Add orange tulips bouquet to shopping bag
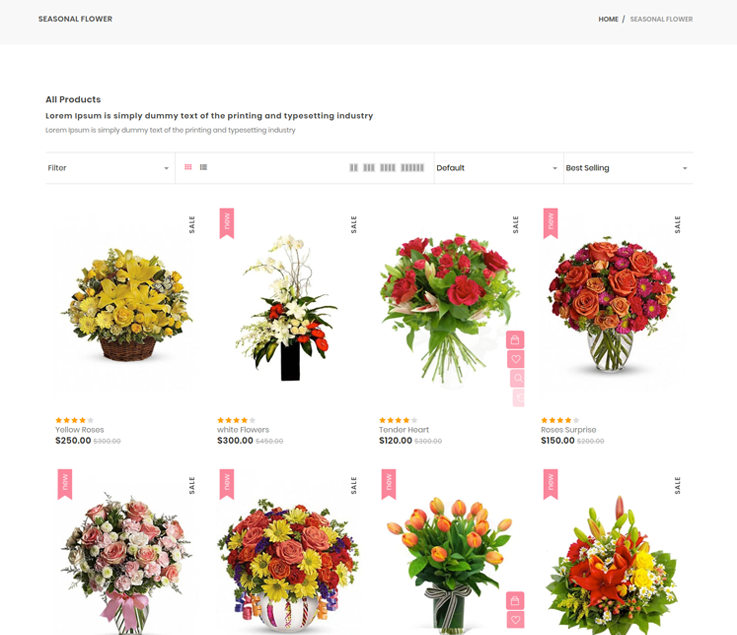 point(515,601)
